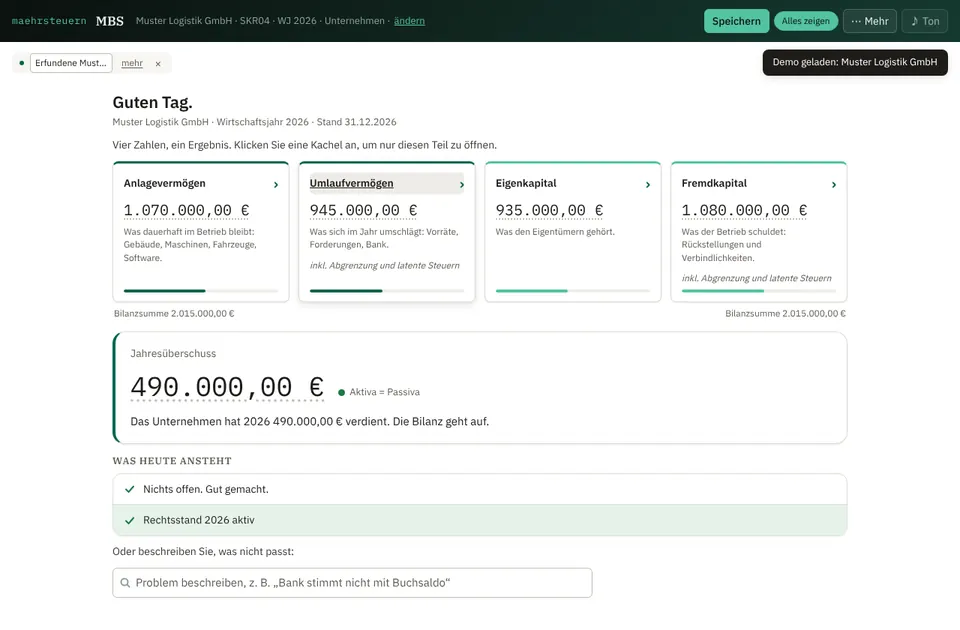Image resolution: width=960 pixels, height=630 pixels.
Task: Click the MBS logo mark
Action: coord(110,21)
